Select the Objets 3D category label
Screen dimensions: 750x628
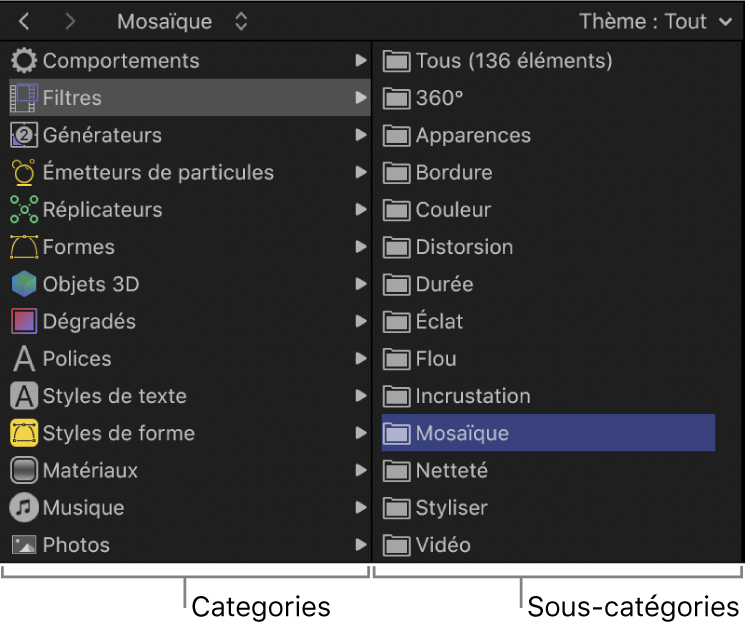click(91, 285)
